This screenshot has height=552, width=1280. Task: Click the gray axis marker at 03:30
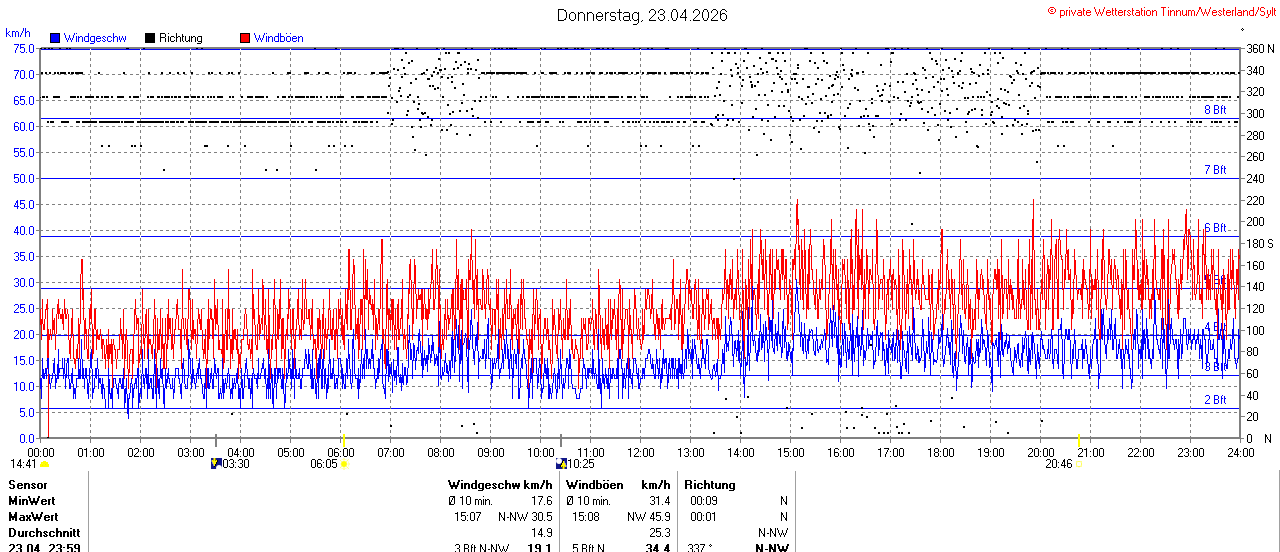pos(215,441)
